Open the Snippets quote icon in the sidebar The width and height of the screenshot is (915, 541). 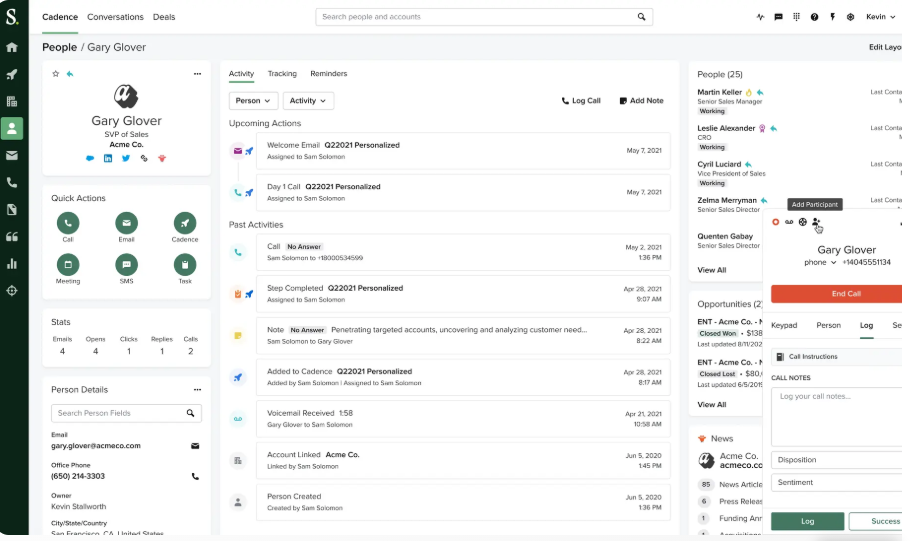click(x=12, y=236)
